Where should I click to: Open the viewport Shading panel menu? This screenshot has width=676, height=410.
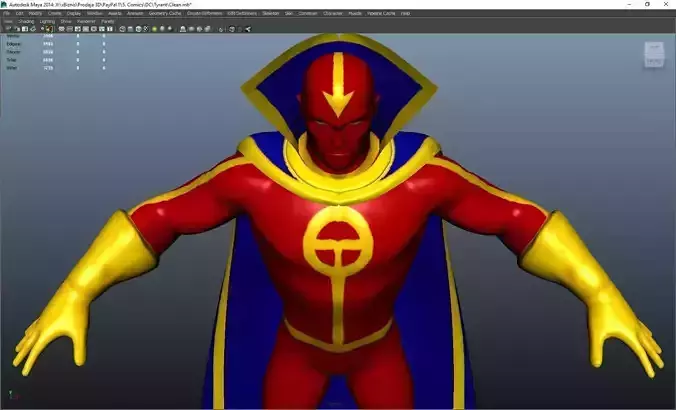pos(26,21)
